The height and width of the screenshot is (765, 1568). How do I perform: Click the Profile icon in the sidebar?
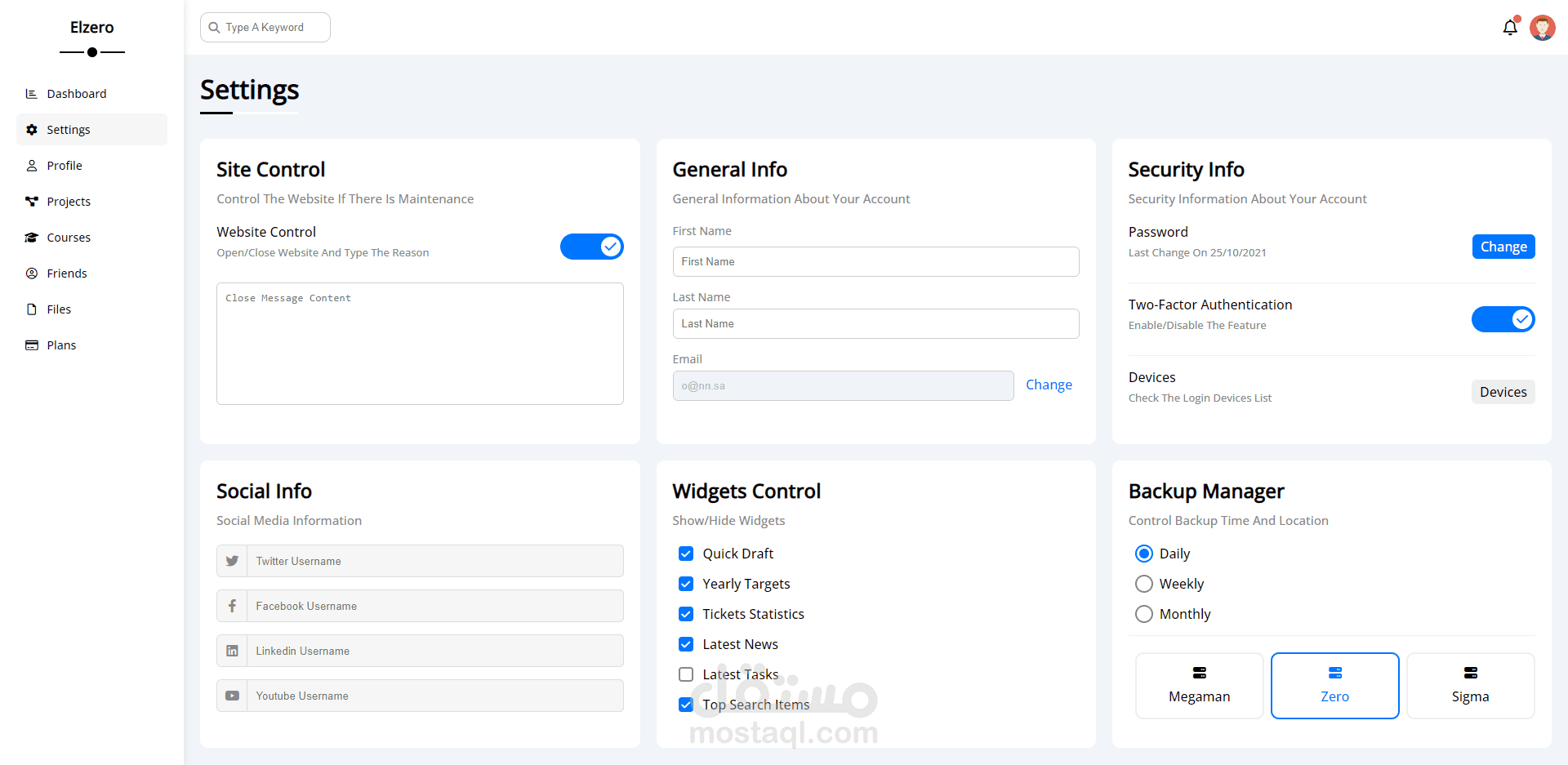[x=31, y=165]
